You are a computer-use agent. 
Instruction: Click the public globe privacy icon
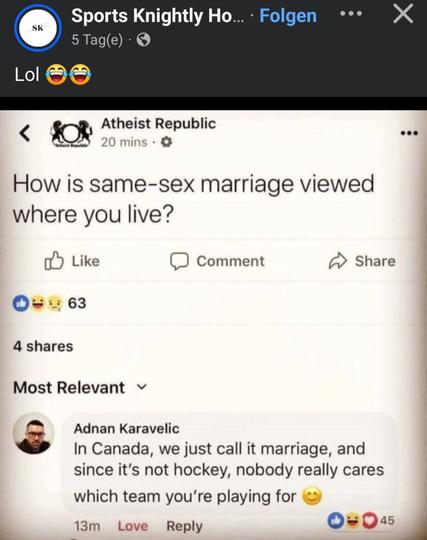coord(144,40)
